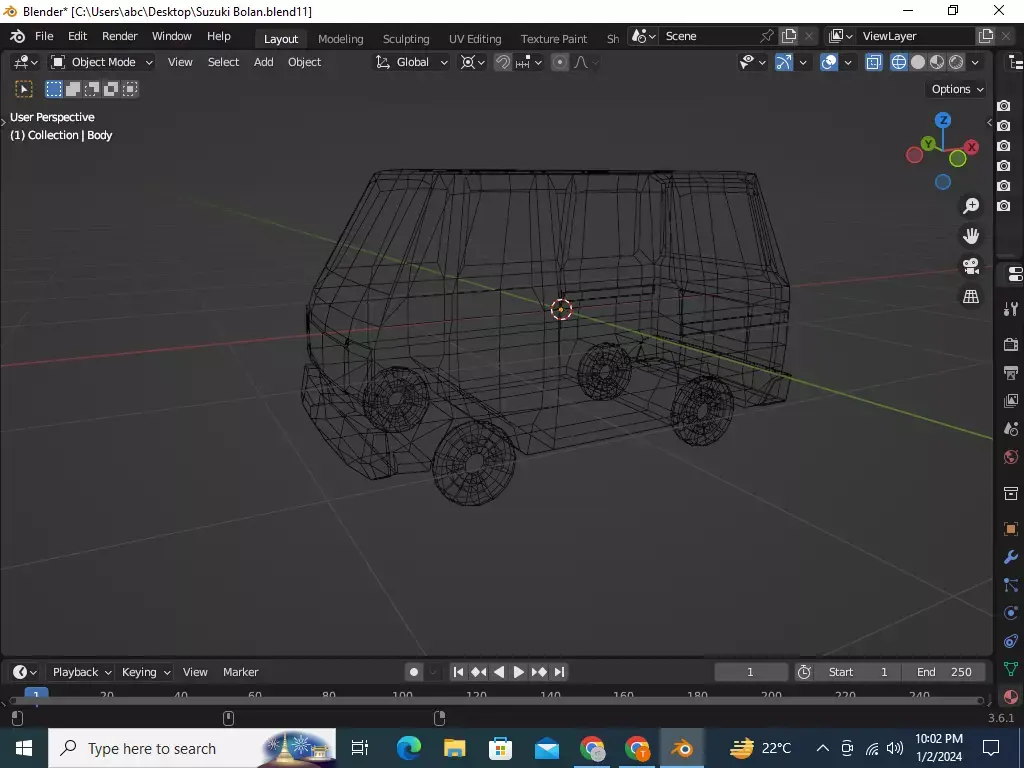Screen dimensions: 1024x768
Task: Open the snapping options dropdown
Action: click(x=528, y=62)
